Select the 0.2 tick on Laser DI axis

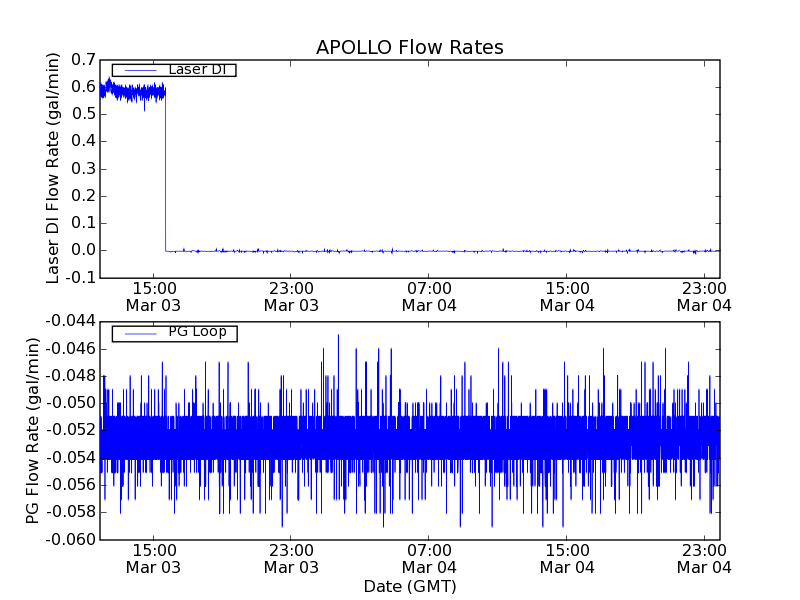[83, 196]
